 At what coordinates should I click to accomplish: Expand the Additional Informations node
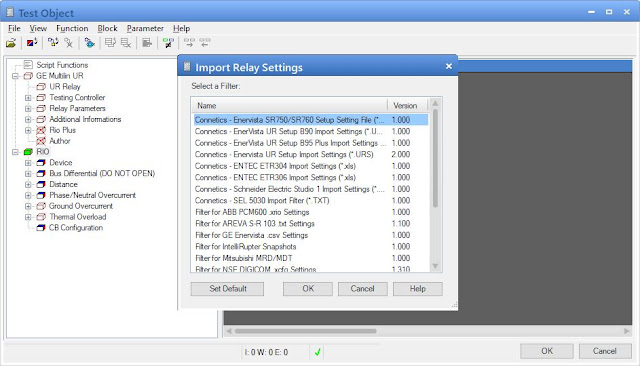(x=28, y=120)
